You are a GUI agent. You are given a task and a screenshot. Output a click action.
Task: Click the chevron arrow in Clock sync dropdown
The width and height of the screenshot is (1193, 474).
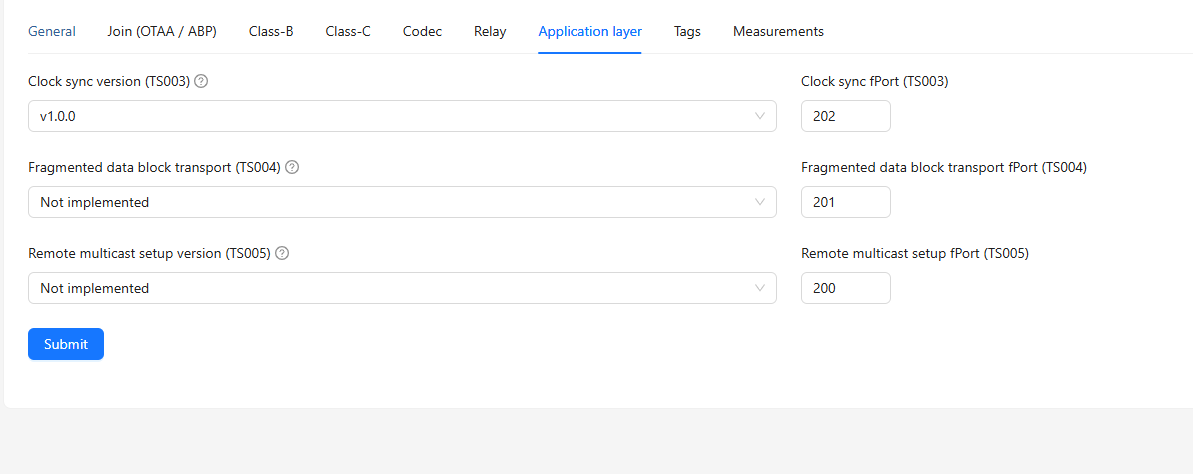click(x=760, y=116)
